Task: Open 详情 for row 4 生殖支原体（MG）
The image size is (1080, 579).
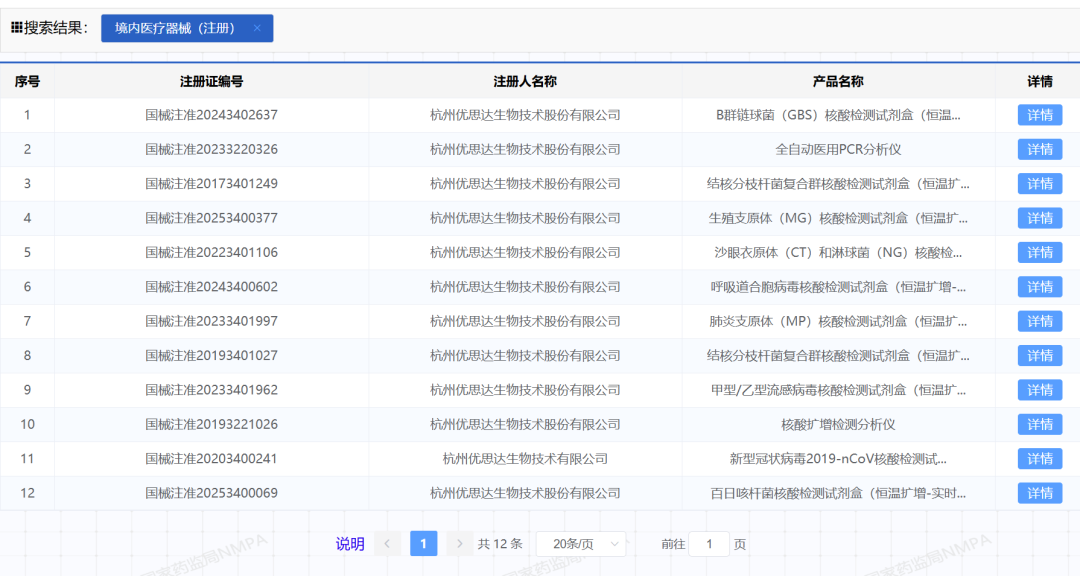Action: [1040, 218]
